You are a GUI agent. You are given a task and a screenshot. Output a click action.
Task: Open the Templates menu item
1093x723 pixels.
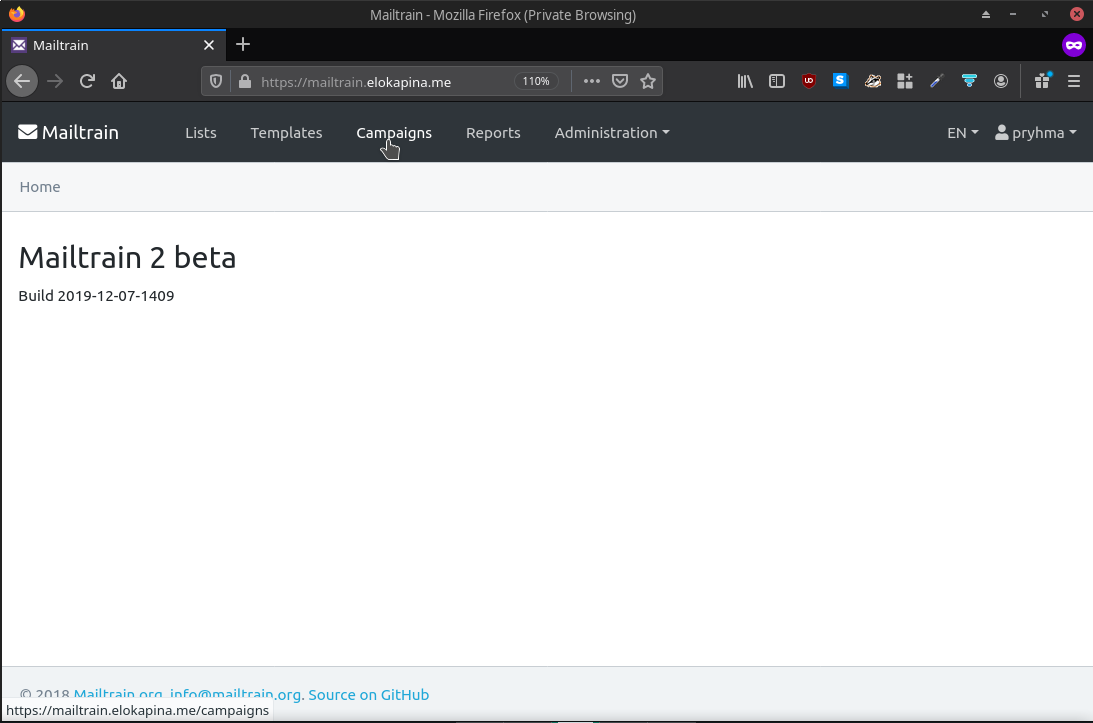point(286,132)
